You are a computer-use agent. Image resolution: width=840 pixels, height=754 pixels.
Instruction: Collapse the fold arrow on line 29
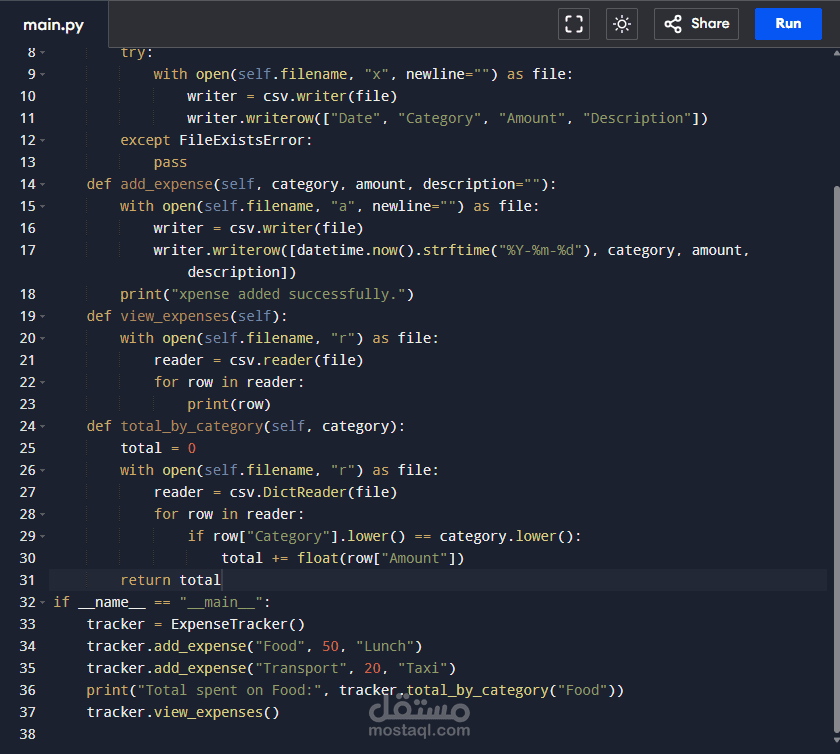42,536
